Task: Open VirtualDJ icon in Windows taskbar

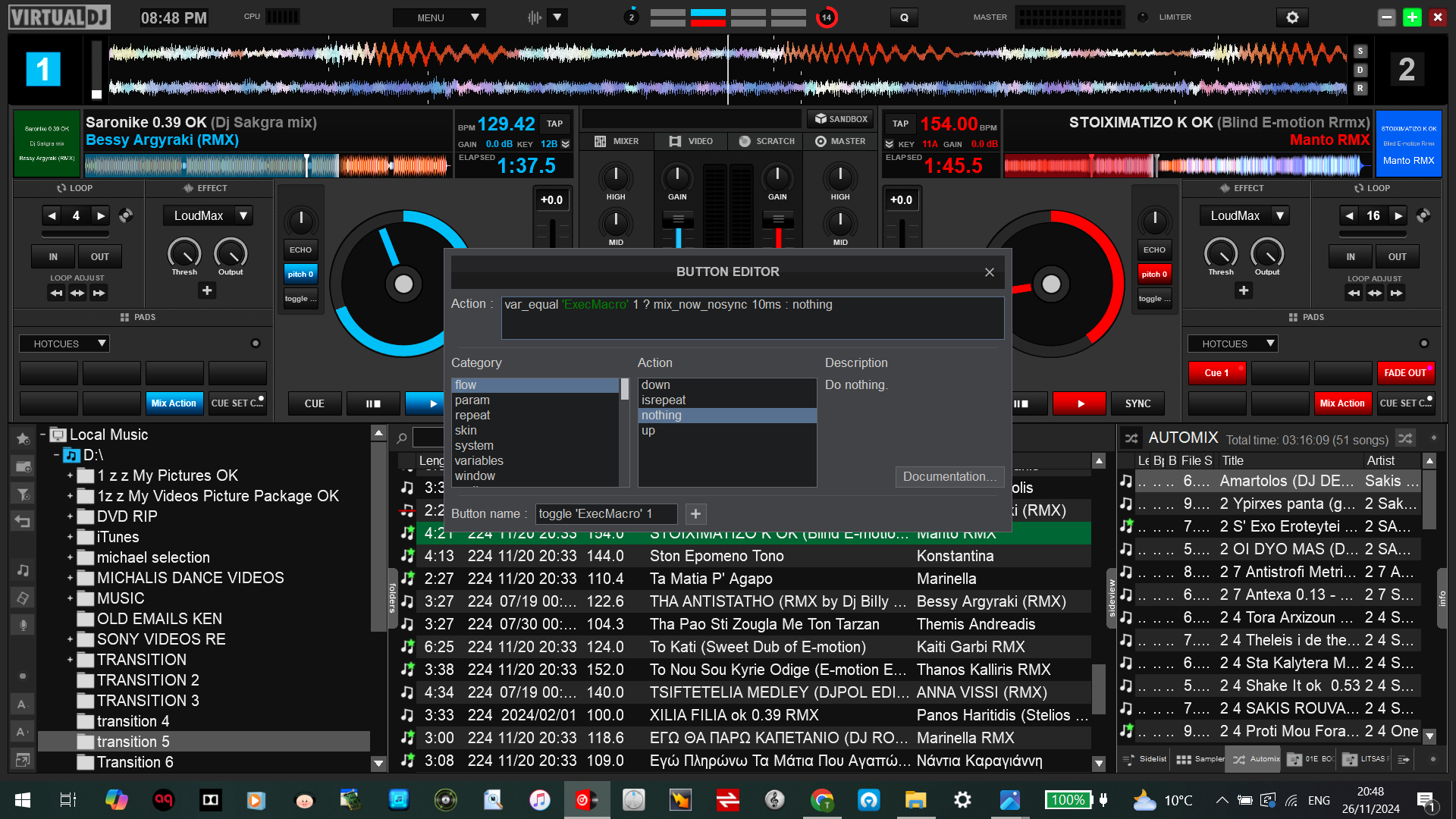Action: point(586,799)
